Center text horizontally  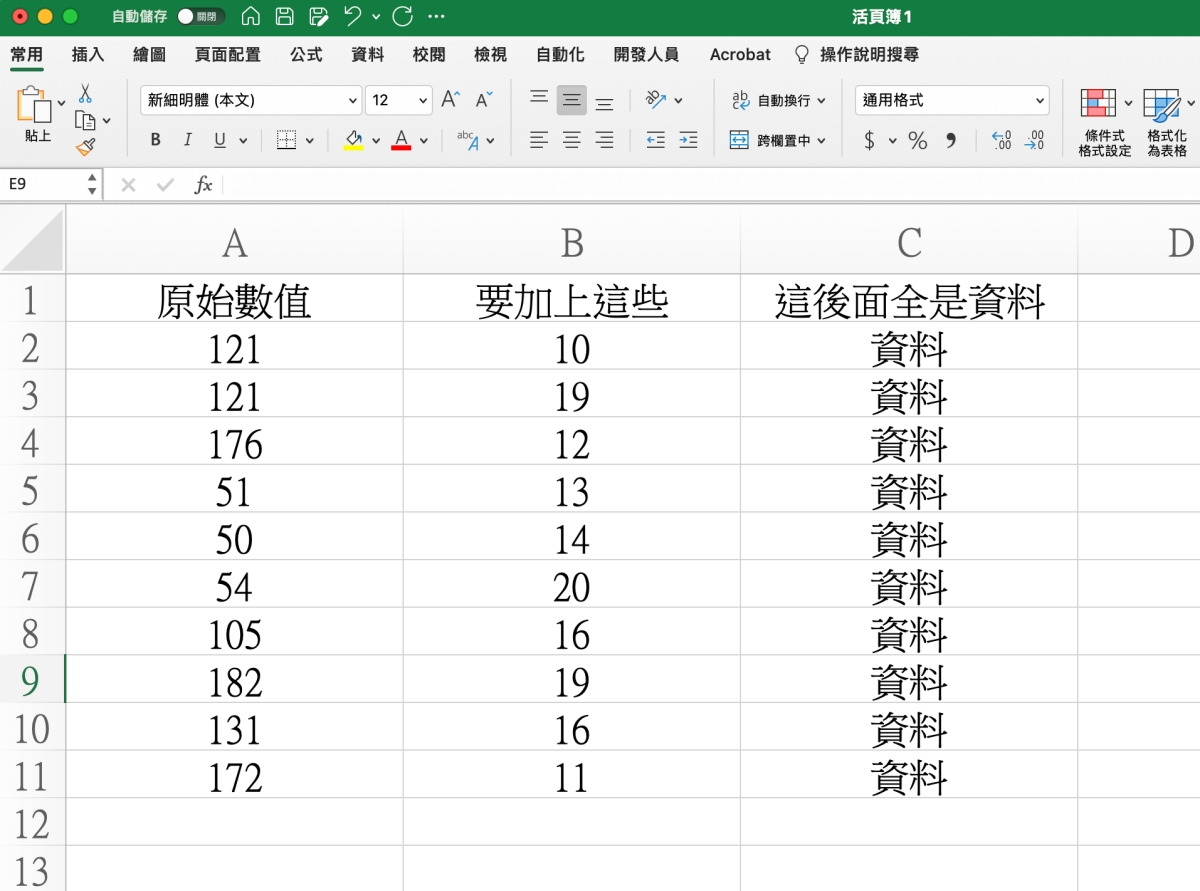[x=572, y=140]
